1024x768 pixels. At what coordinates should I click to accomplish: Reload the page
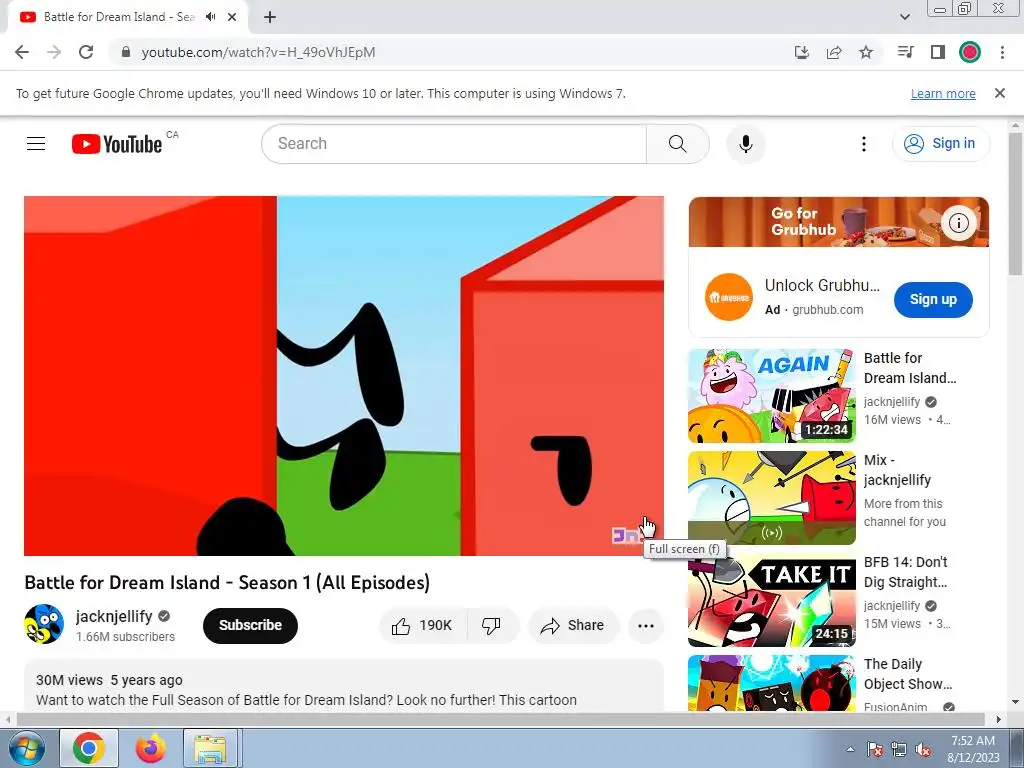[x=86, y=52]
